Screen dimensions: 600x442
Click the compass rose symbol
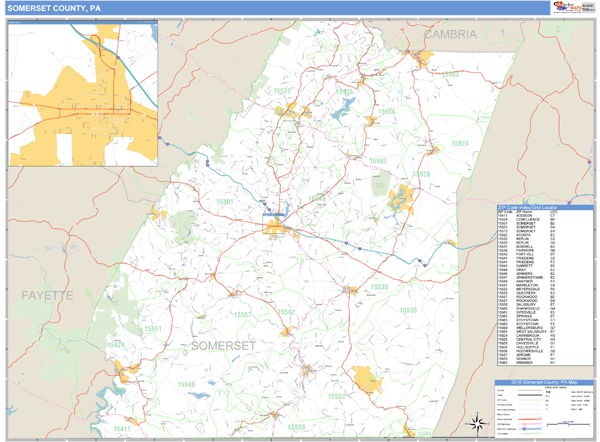pos(477,424)
